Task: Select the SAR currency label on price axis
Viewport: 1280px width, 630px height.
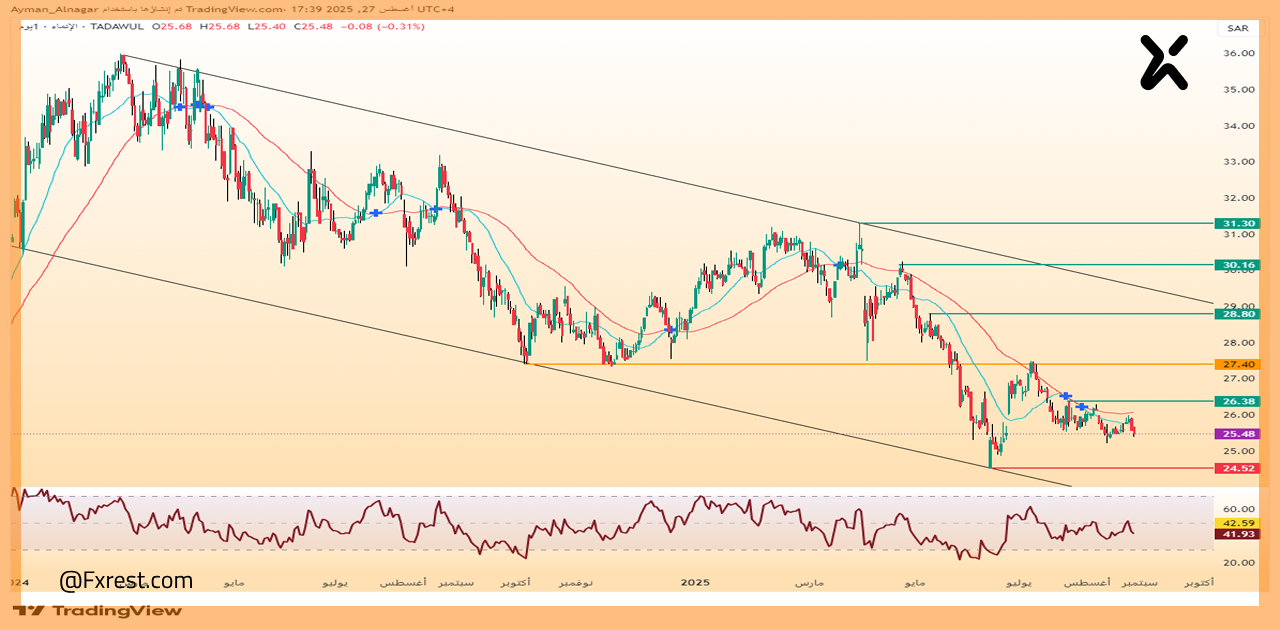Action: pyautogui.click(x=1236, y=28)
